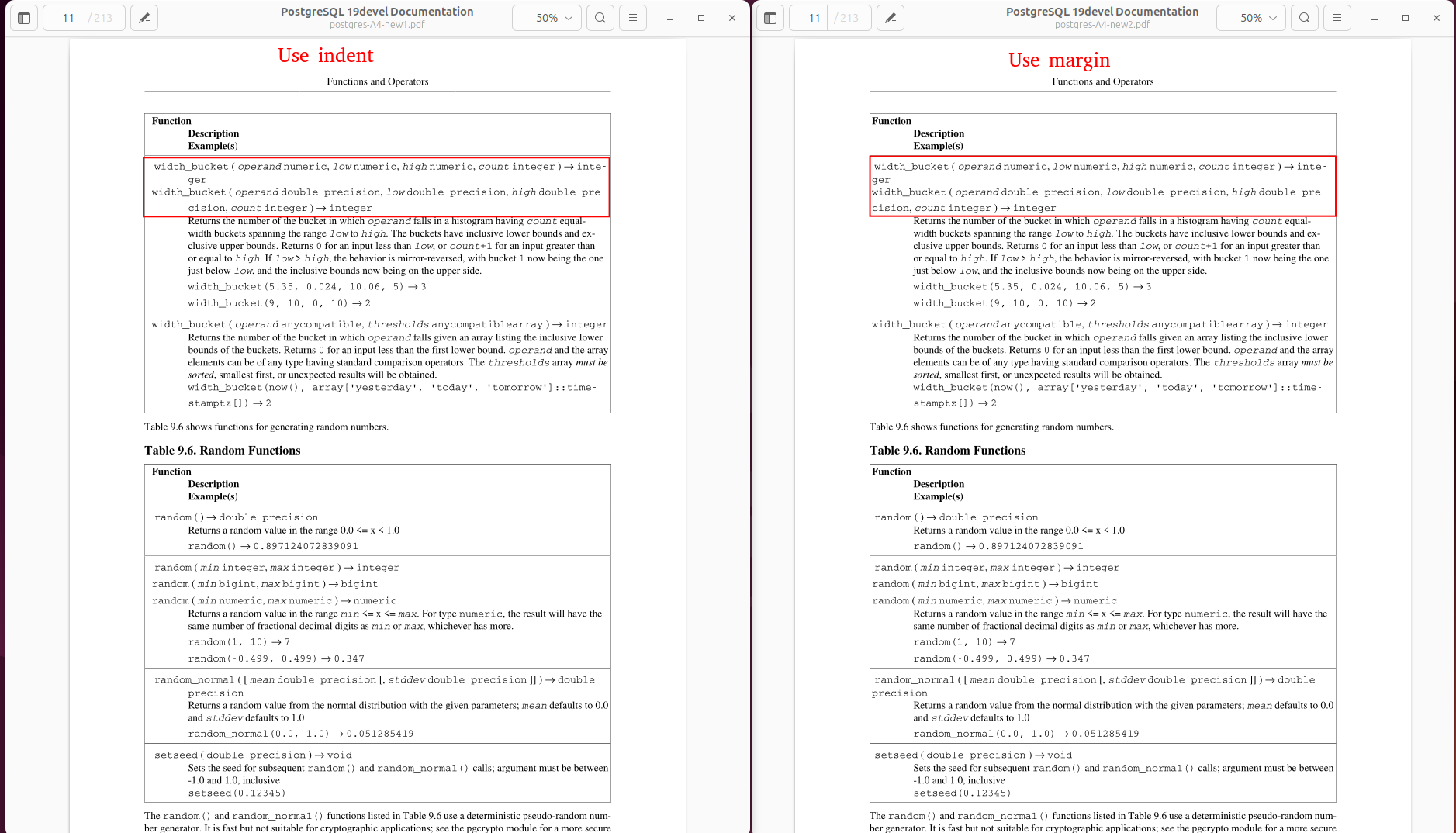Open the search tool in postgres-A4-new2.pdf window
Screen dimensions: 1456x833
click(1305, 18)
